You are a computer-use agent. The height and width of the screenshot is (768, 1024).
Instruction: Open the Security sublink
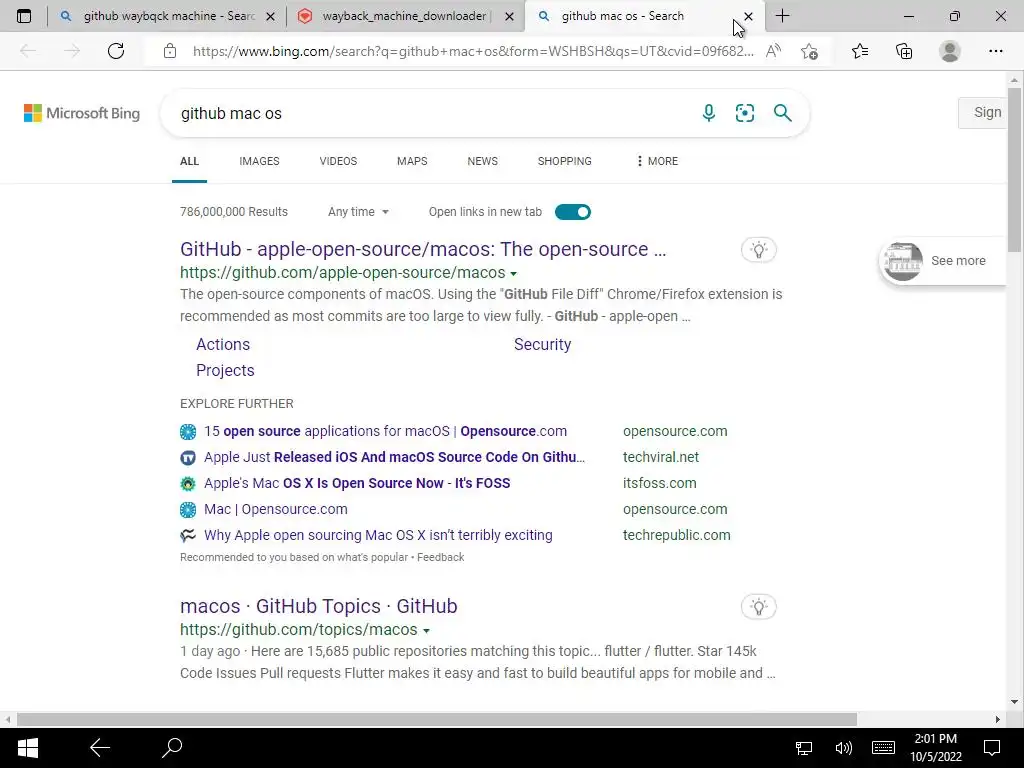click(x=542, y=344)
